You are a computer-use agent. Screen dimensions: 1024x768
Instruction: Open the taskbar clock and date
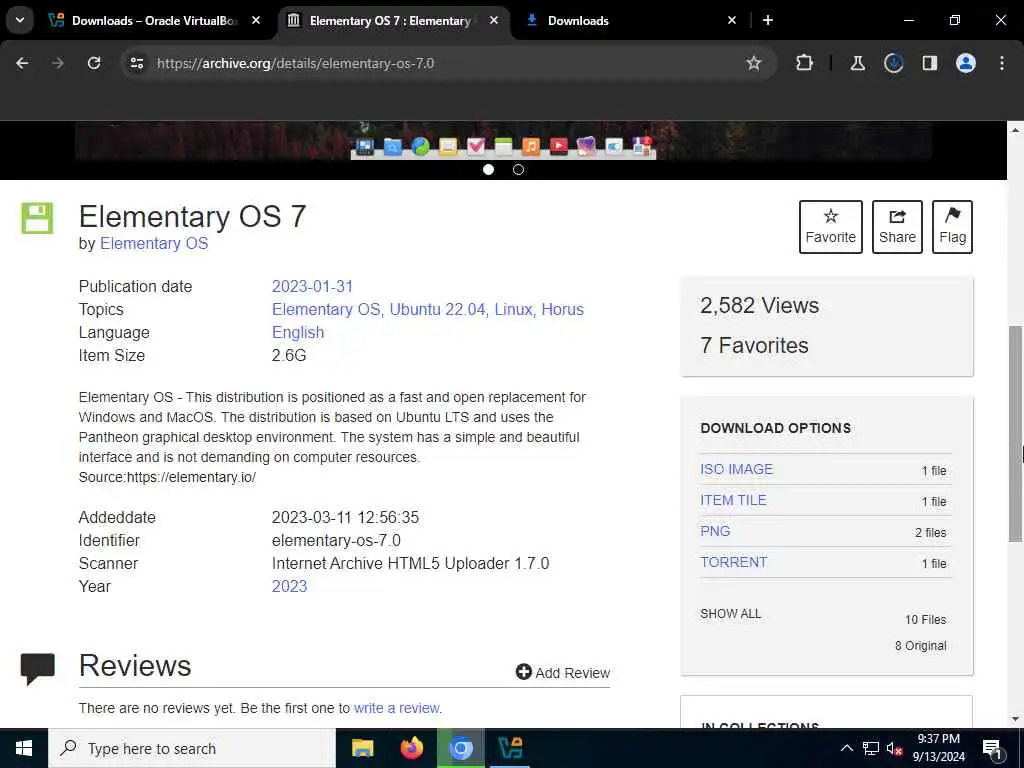[x=938, y=748]
